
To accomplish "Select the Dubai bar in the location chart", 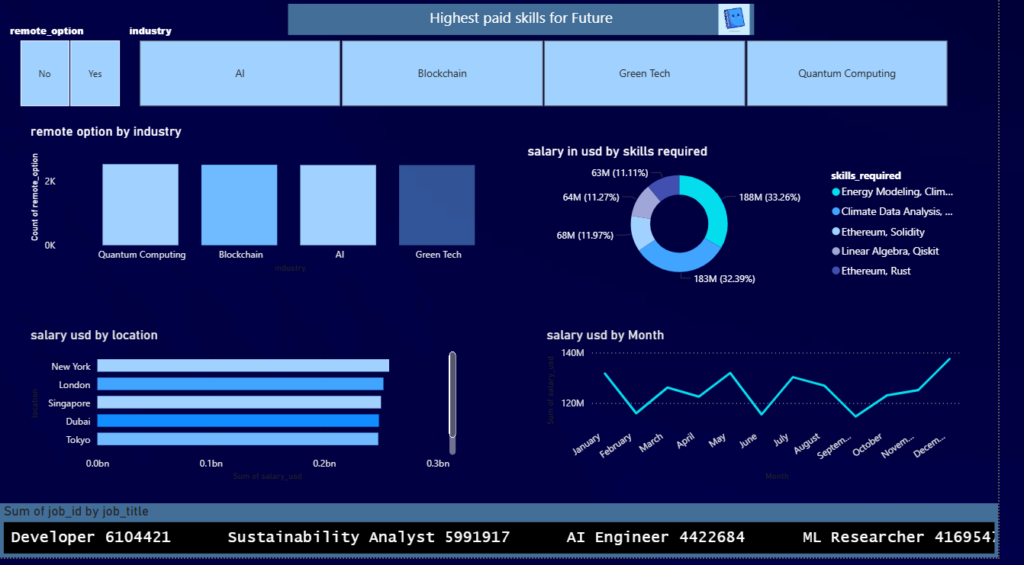I will click(x=237, y=421).
